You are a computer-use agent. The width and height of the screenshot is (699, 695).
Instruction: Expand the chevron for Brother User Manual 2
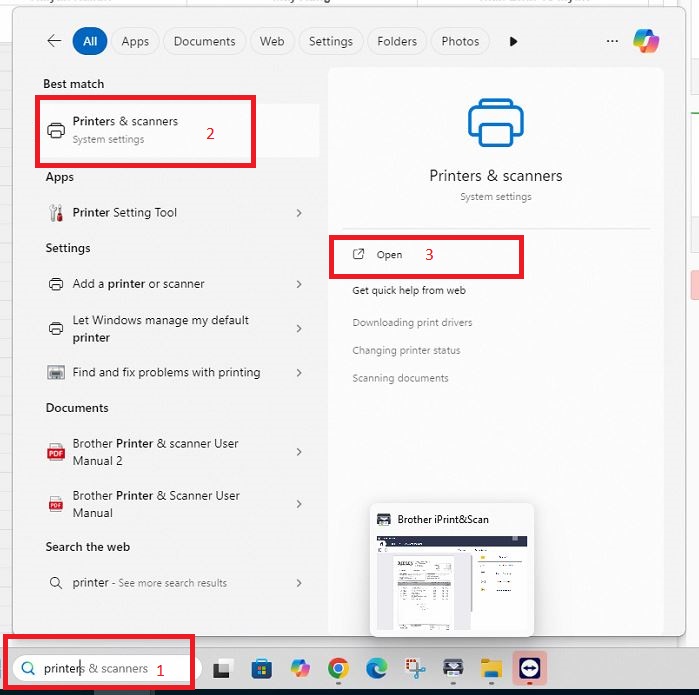(x=299, y=452)
